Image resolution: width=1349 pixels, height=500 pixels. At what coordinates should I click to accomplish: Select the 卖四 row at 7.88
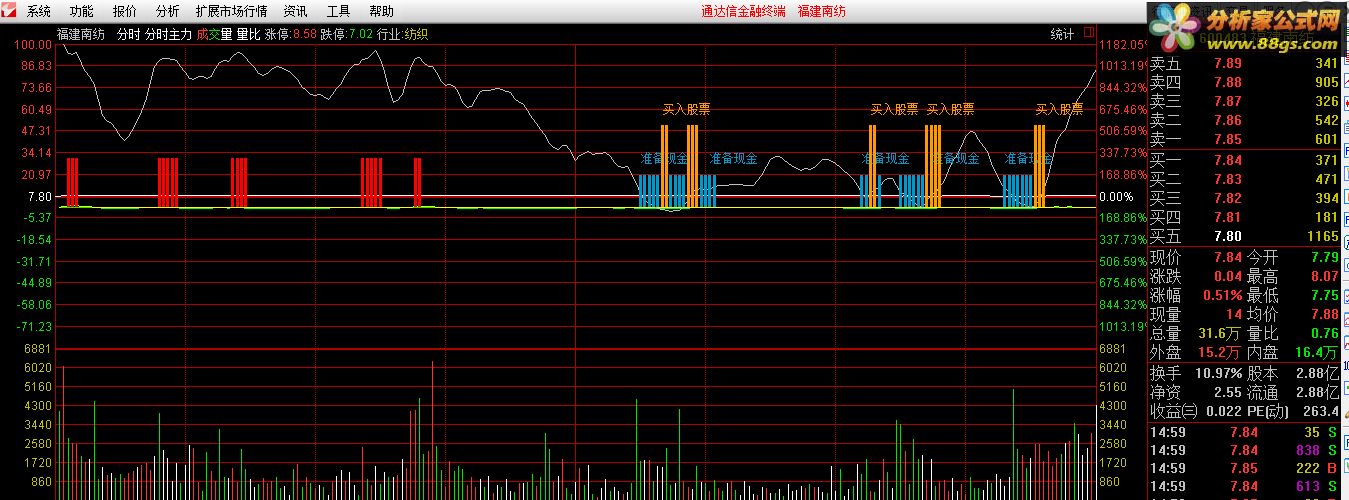(x=1245, y=83)
